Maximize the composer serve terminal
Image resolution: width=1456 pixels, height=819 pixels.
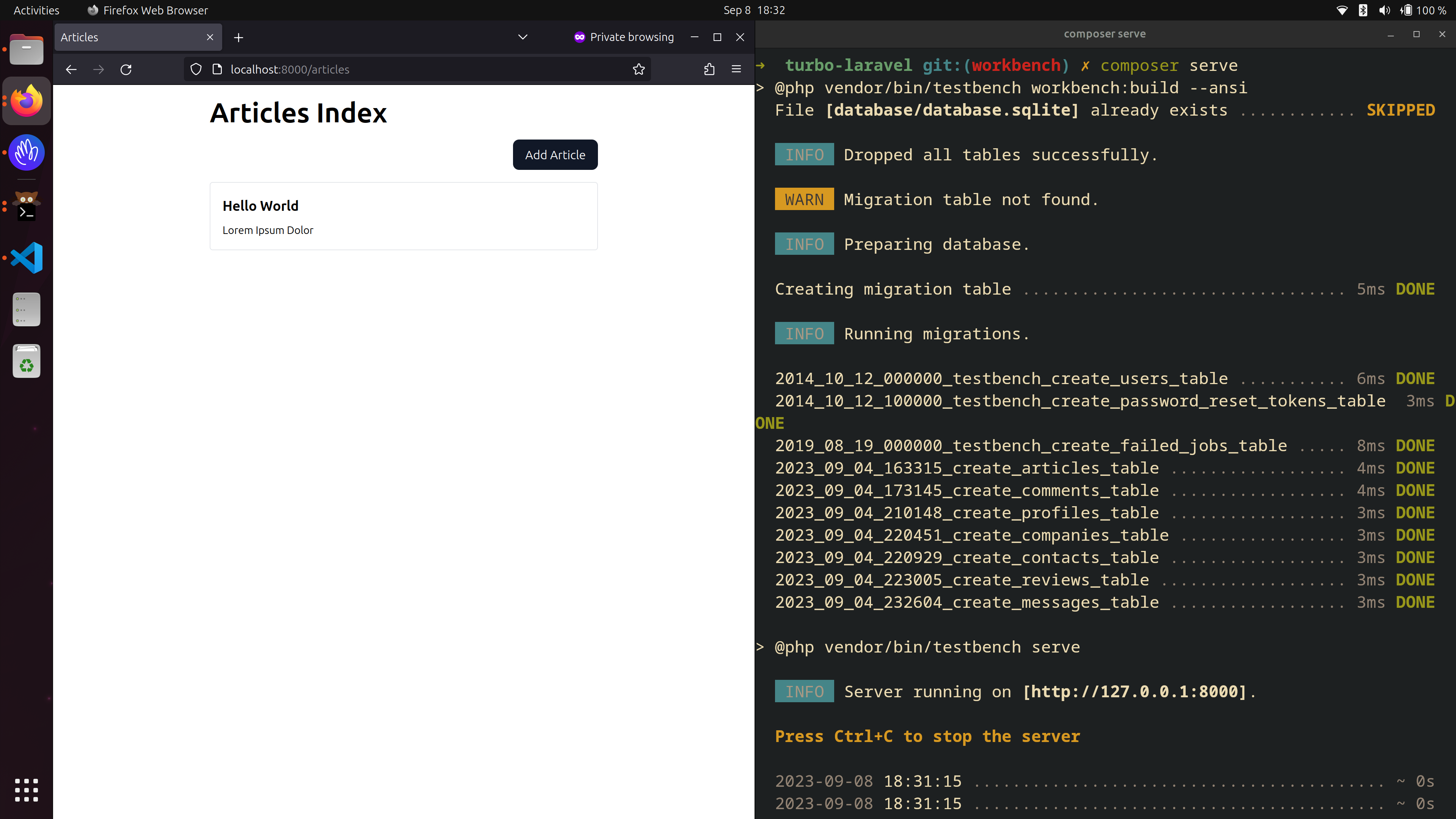[1417, 35]
